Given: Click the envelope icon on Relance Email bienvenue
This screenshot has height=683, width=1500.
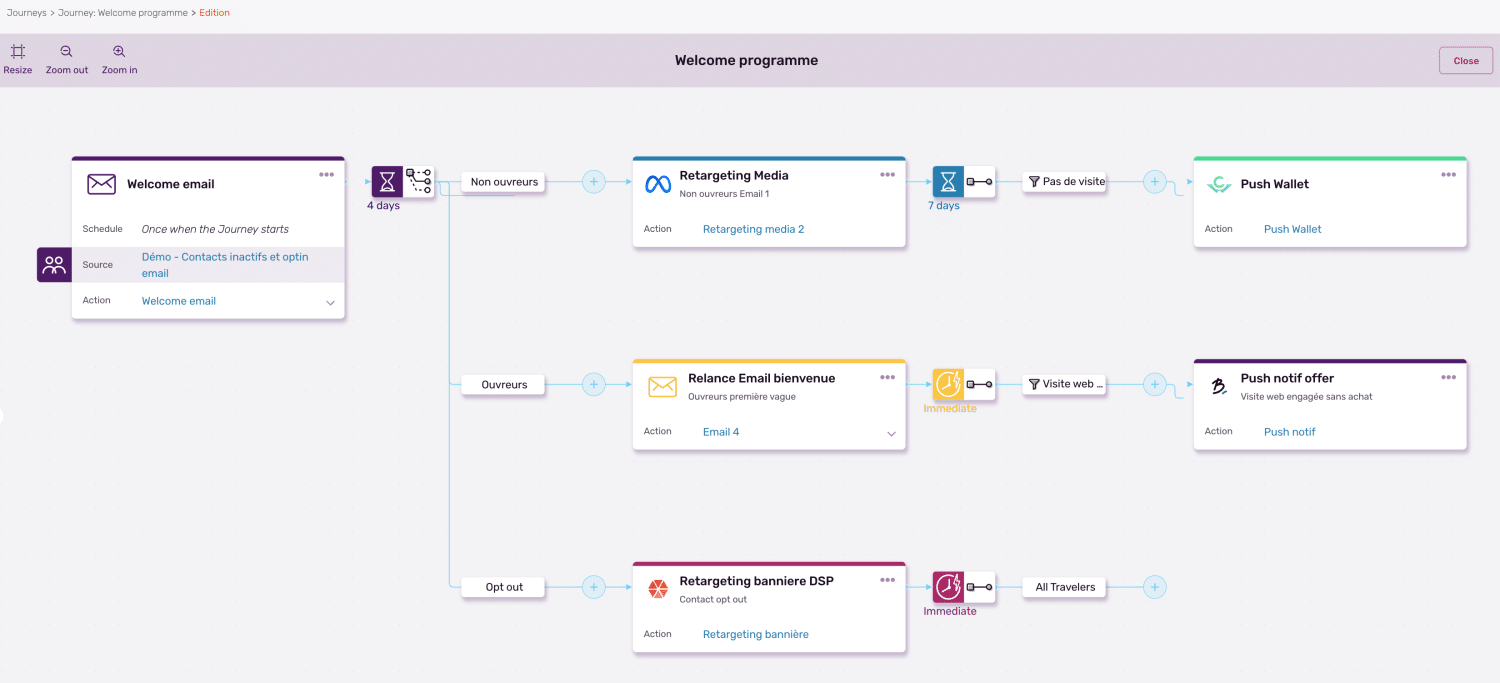Looking at the screenshot, I should pyautogui.click(x=661, y=385).
